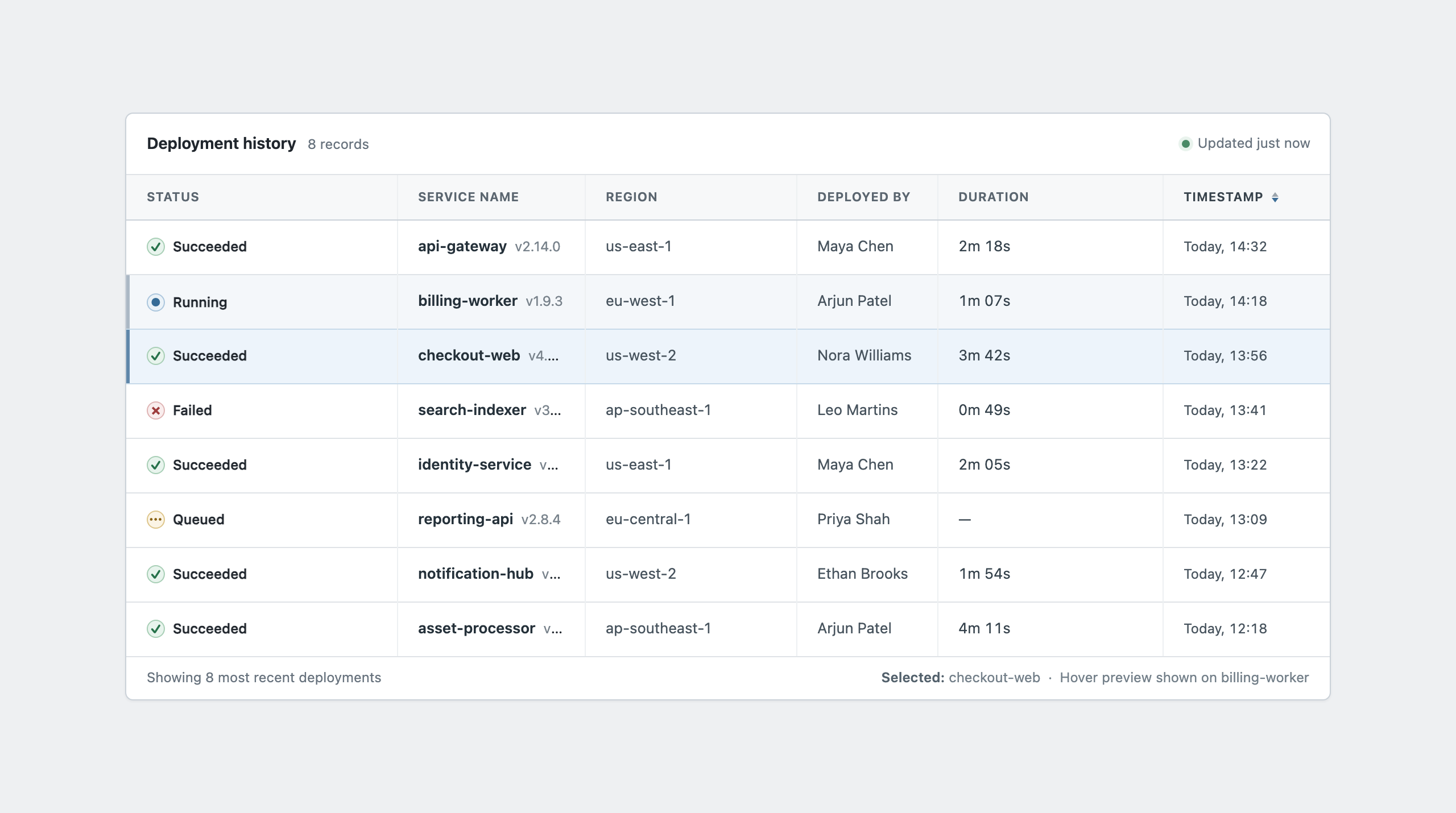Click the Region column header
The width and height of the screenshot is (1456, 813).
[x=631, y=197]
